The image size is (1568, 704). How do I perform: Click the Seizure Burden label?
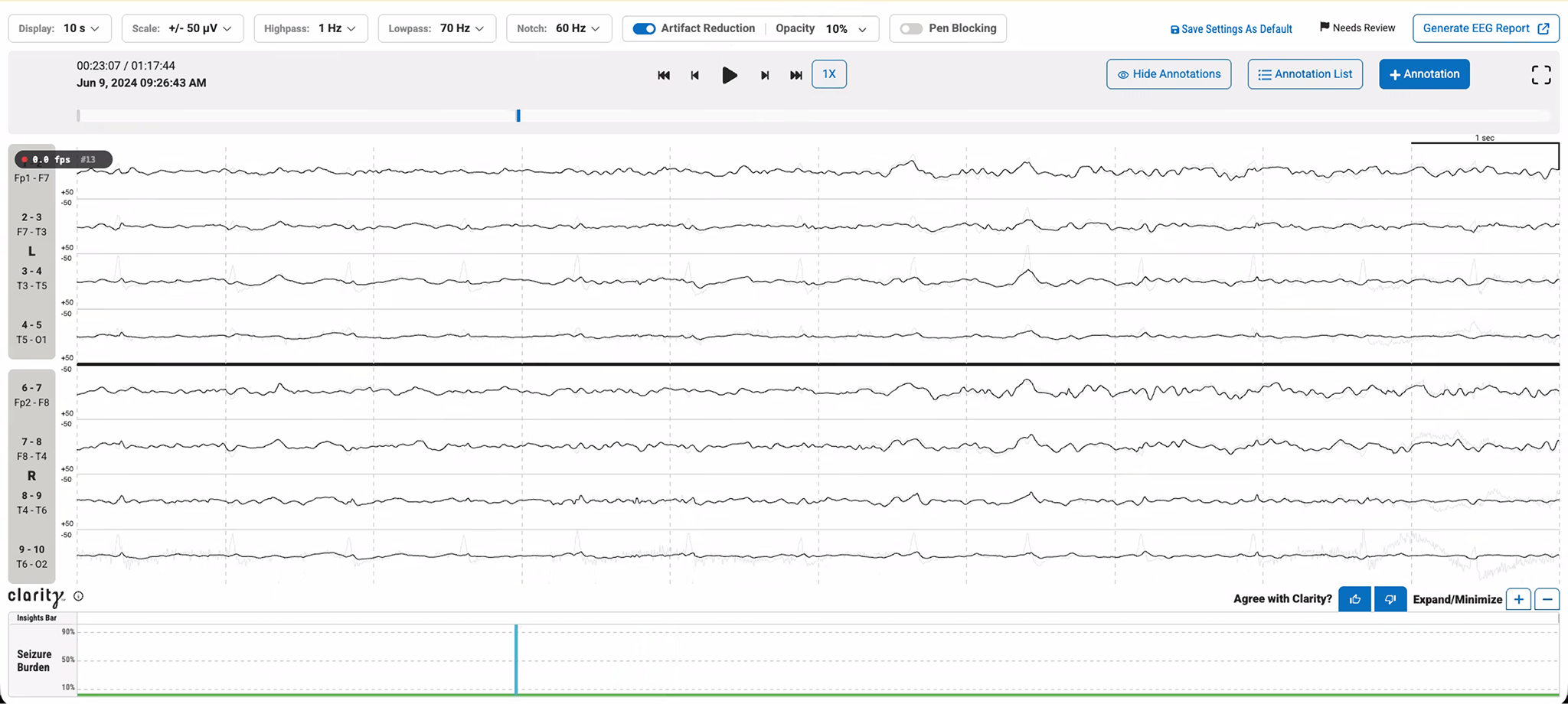34,660
